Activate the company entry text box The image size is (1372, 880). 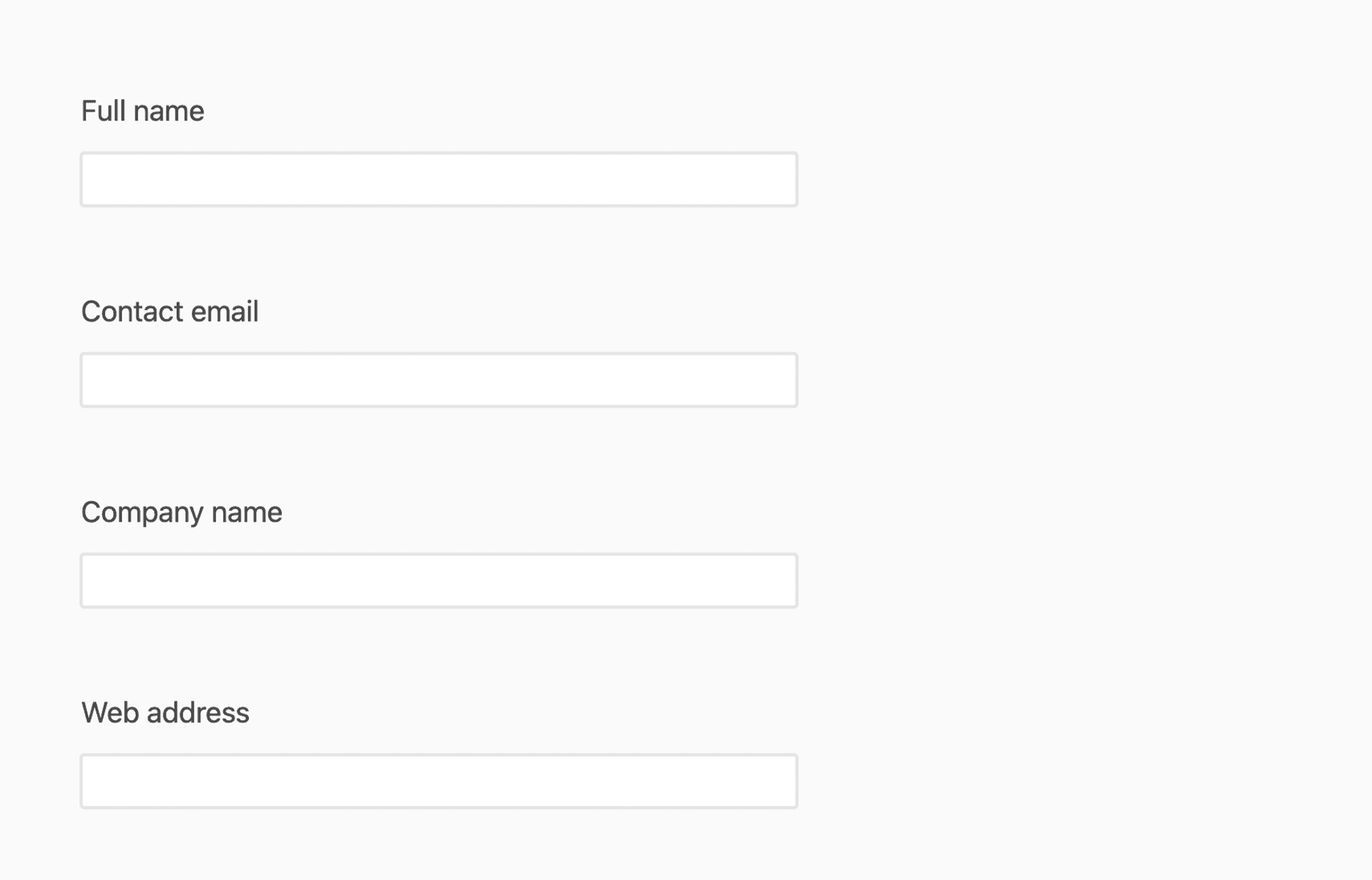point(439,581)
